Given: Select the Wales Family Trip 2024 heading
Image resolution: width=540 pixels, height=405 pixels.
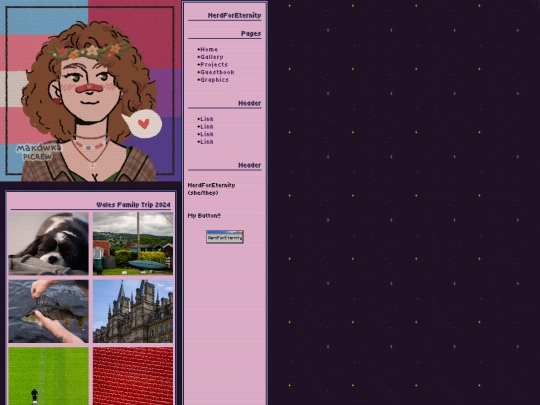Looking at the screenshot, I should click(133, 205).
